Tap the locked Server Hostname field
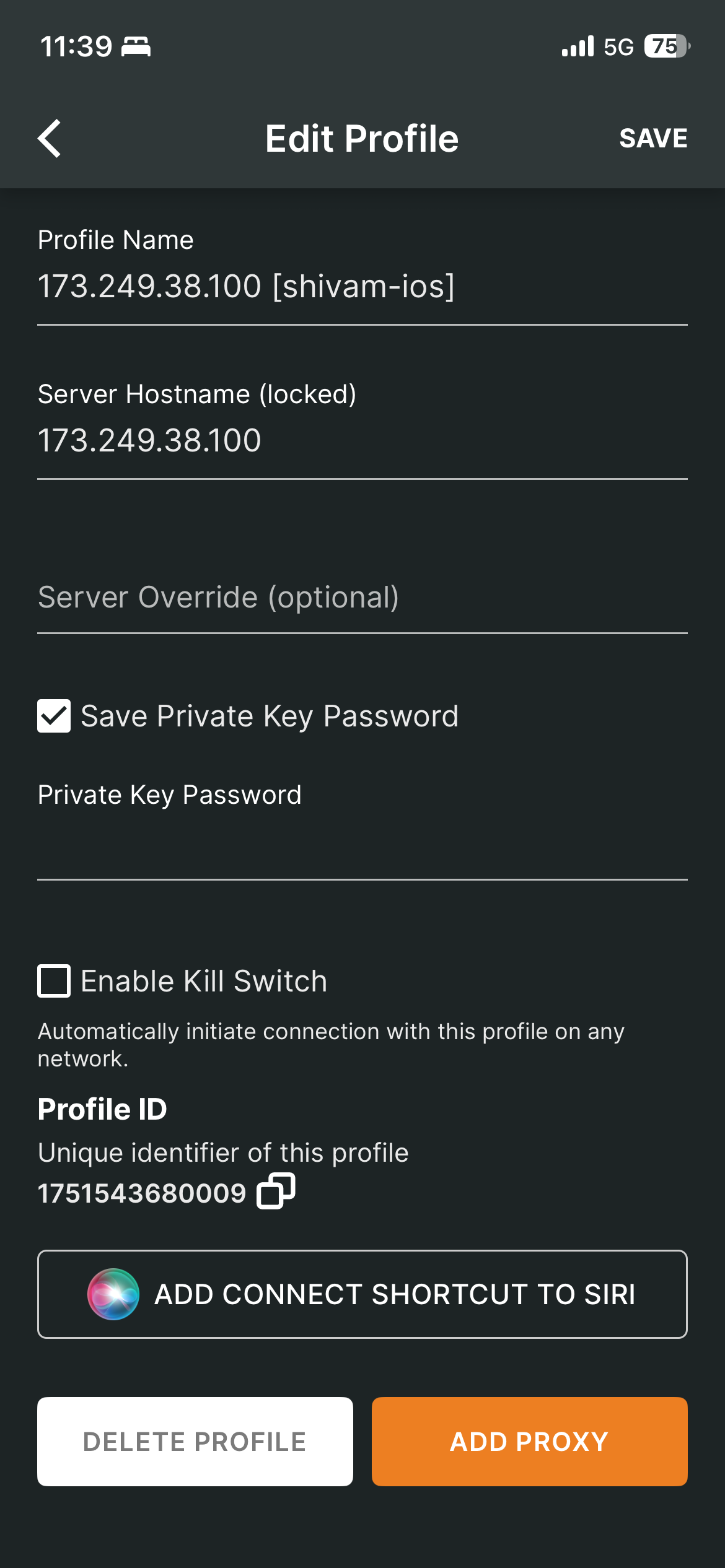The height and width of the screenshot is (1568, 725). pyautogui.click(x=362, y=440)
